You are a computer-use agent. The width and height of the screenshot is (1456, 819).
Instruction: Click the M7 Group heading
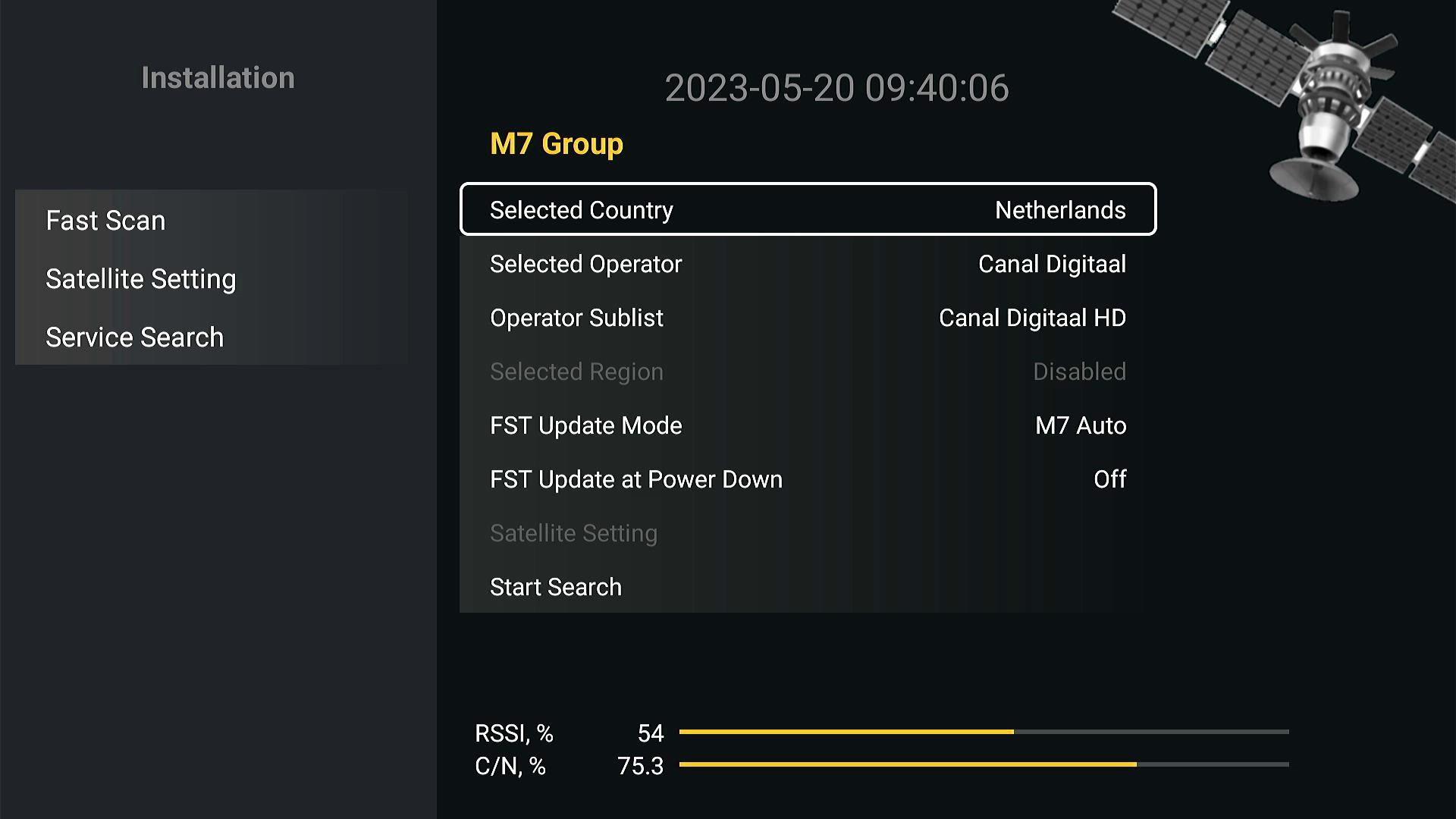click(x=557, y=144)
